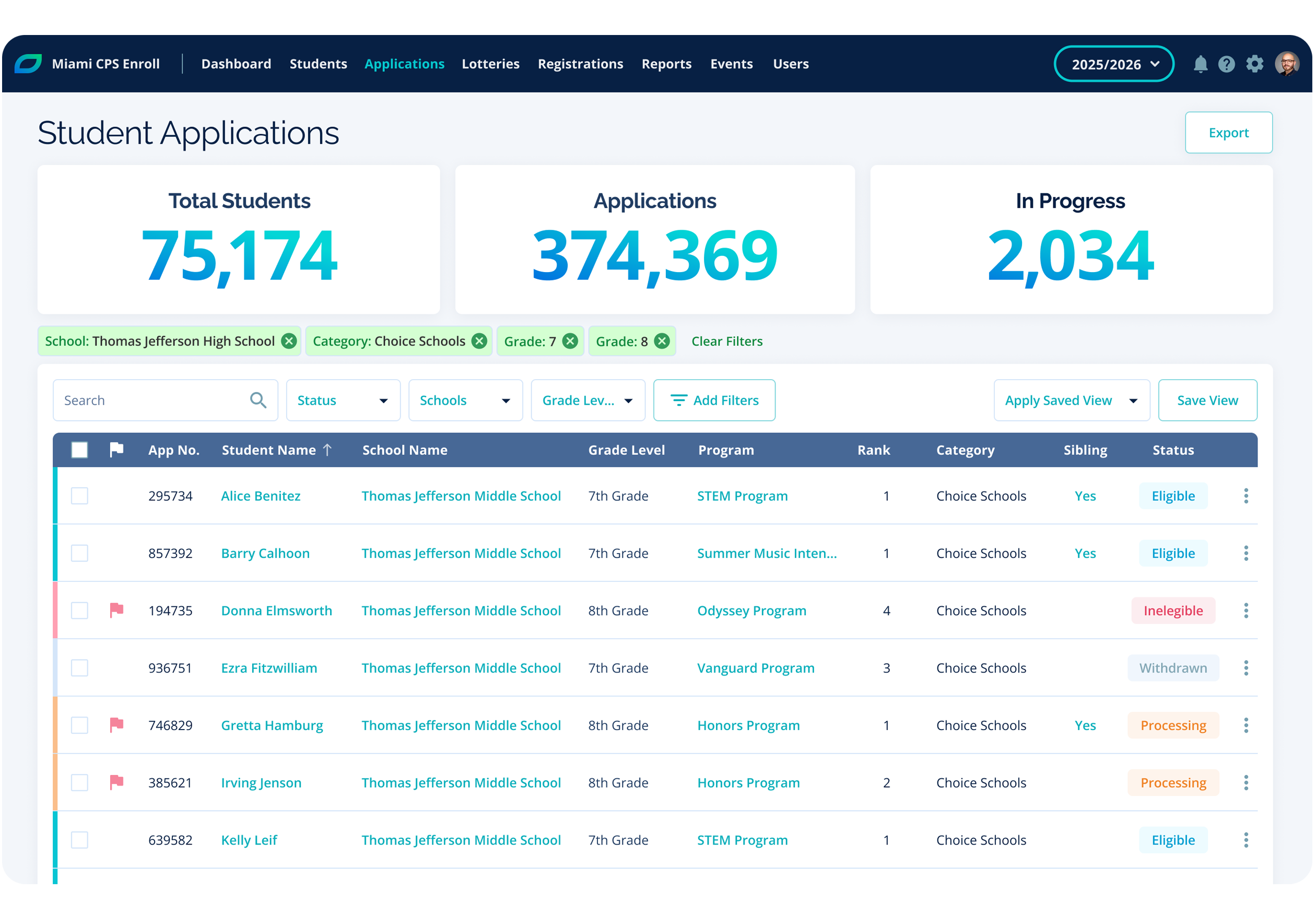Go to the Lotteries nav tab
This screenshot has height=915, width=1316.
(490, 64)
